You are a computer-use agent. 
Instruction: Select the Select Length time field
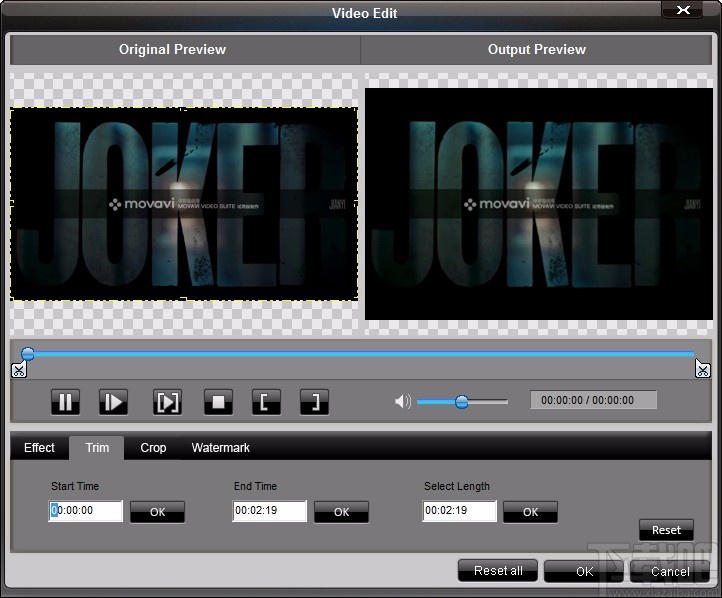point(459,511)
